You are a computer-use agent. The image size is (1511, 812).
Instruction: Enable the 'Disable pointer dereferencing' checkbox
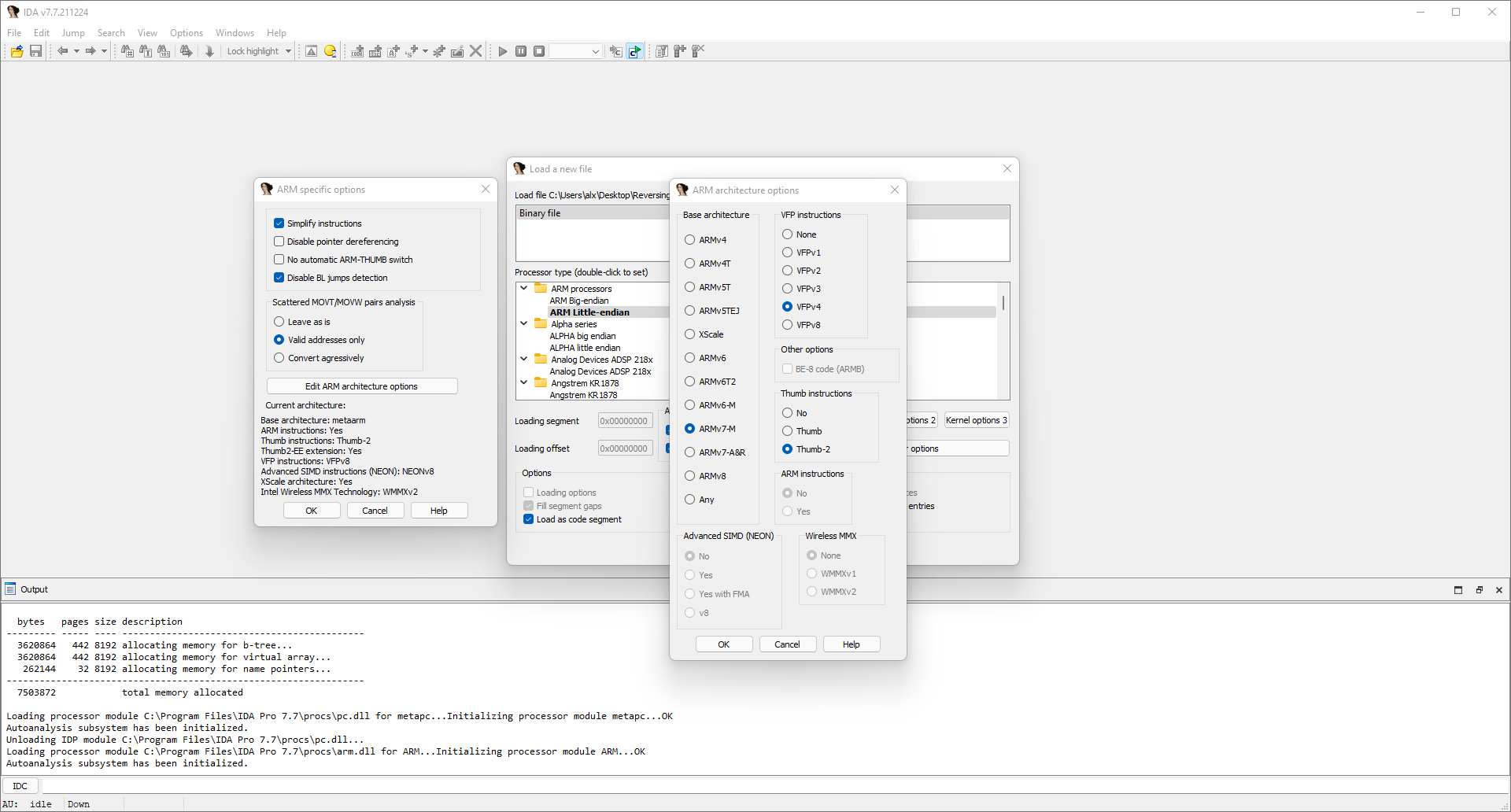(279, 241)
